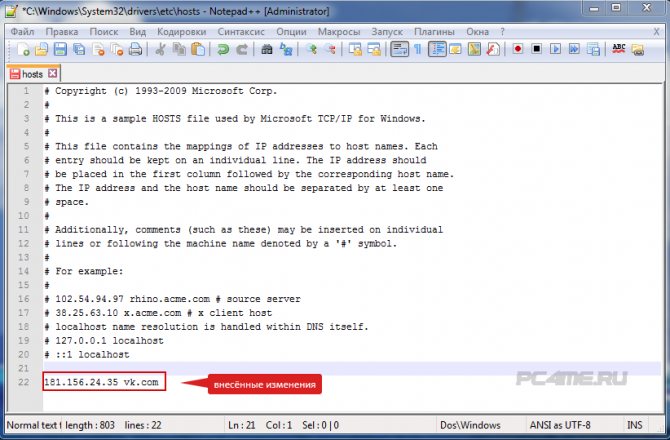This screenshot has width=670, height=440.
Task: Toggle the Indent Guide icon
Action: 437,50
